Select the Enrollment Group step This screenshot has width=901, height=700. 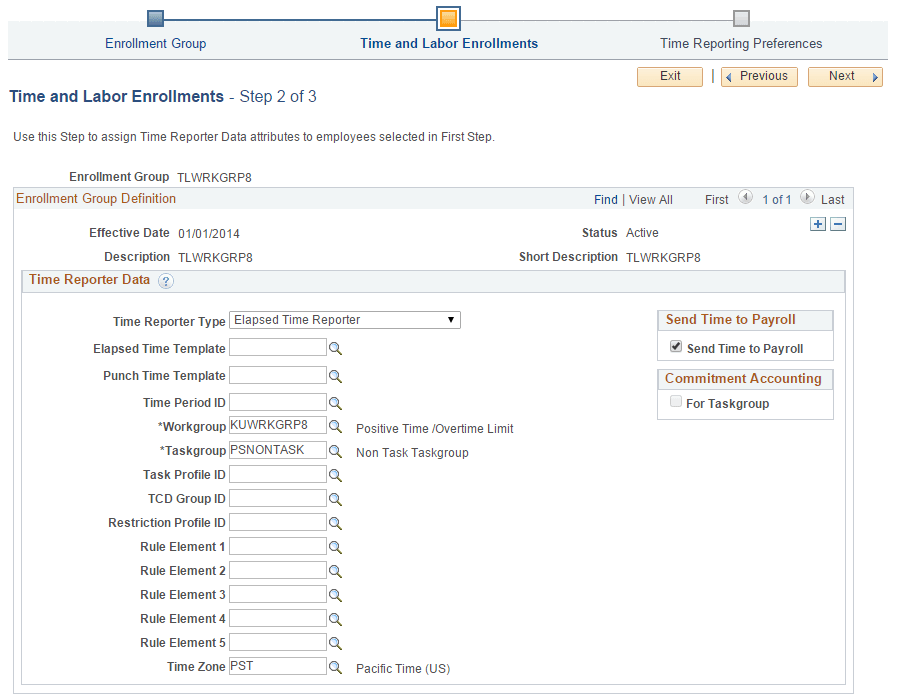pos(155,44)
